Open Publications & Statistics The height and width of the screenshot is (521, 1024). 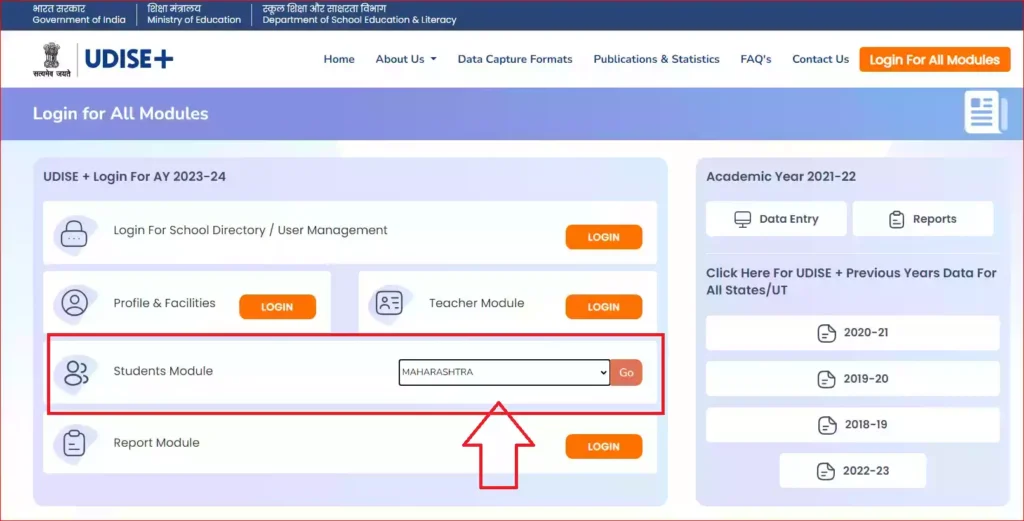(x=656, y=59)
